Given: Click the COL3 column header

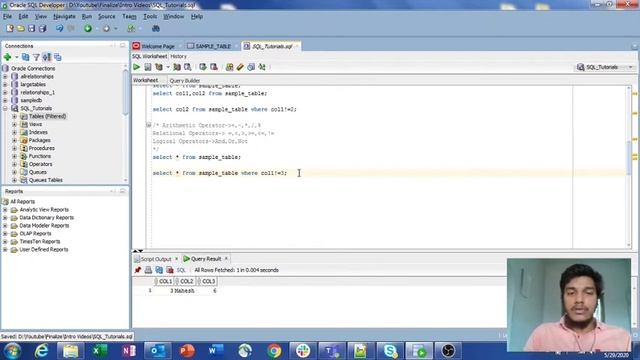Looking at the screenshot, I should [x=208, y=282].
